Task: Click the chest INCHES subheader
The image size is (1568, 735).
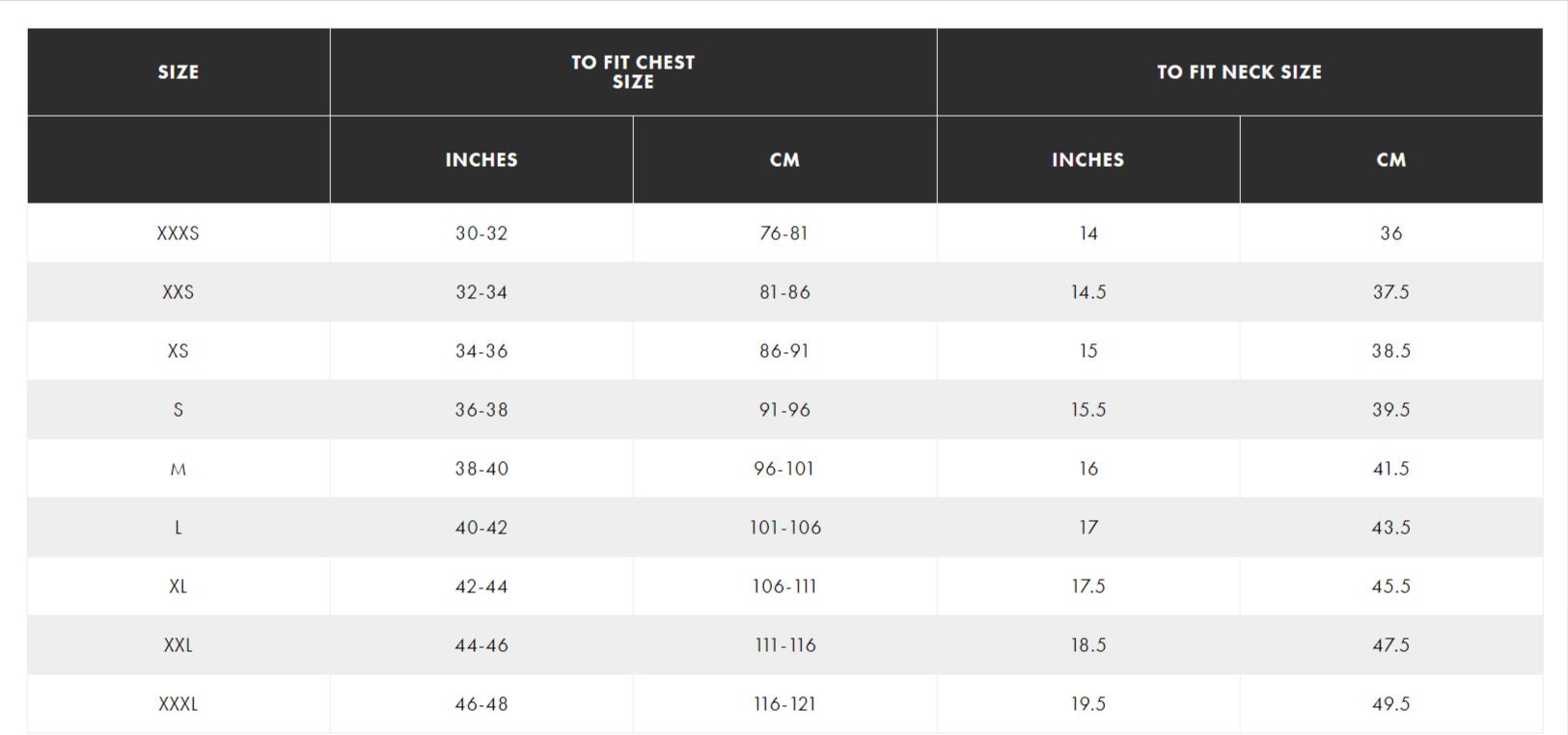Action: [481, 160]
